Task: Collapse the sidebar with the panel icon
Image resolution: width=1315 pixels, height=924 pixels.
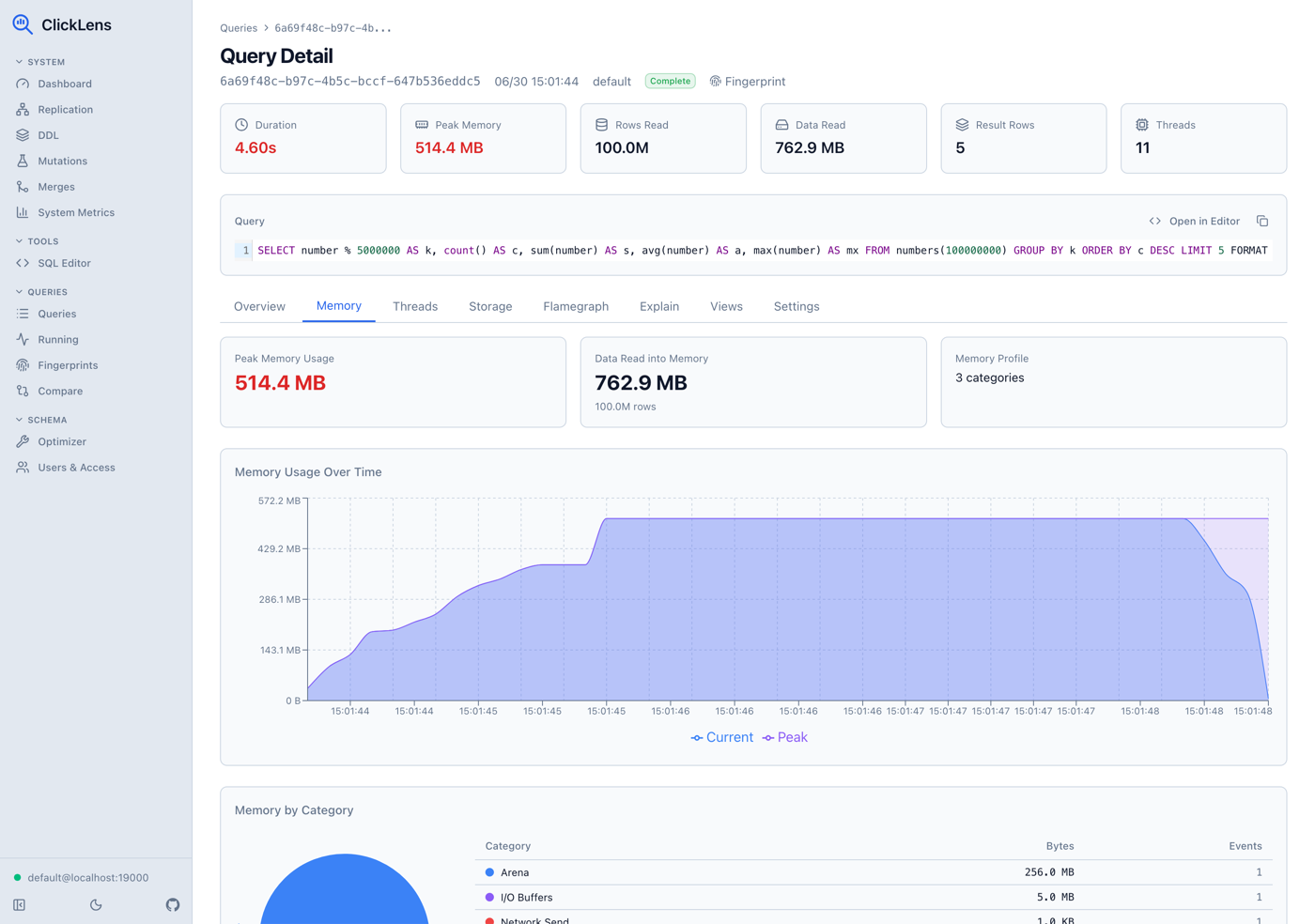Action: point(19,905)
